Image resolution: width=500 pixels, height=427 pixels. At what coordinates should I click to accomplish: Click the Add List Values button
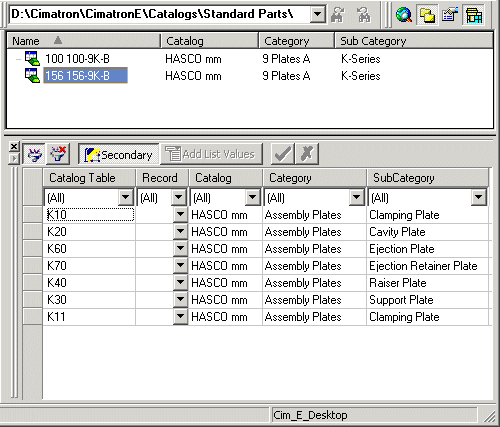click(x=211, y=154)
